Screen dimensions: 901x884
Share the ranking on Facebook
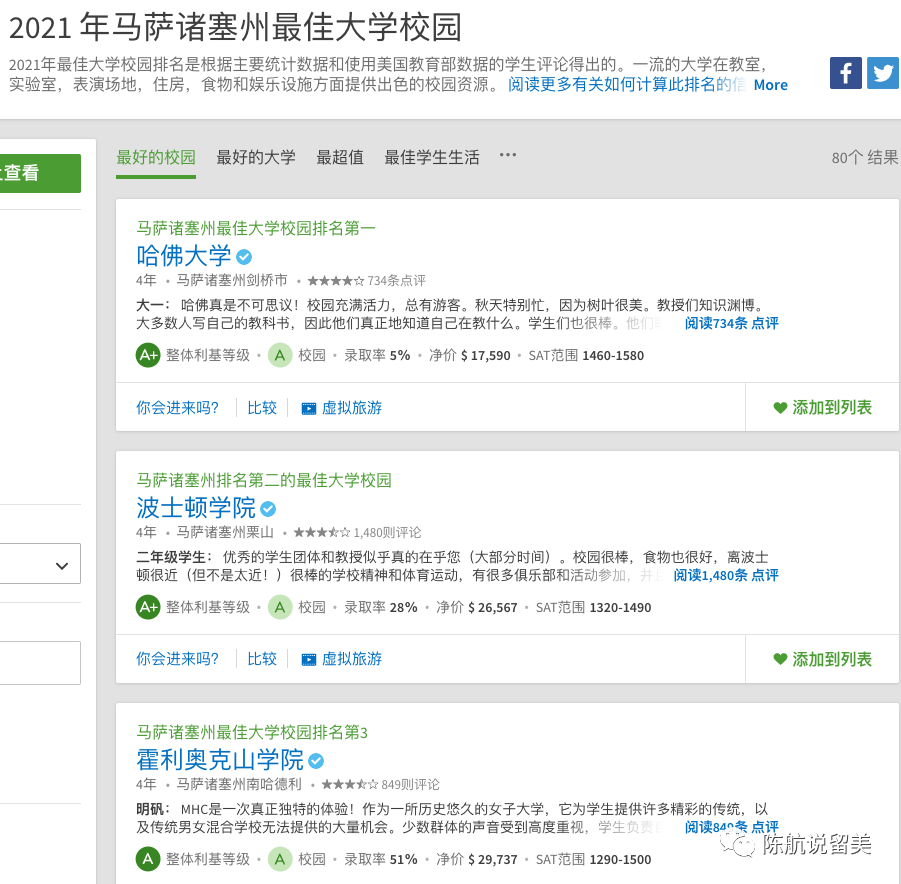[845, 73]
